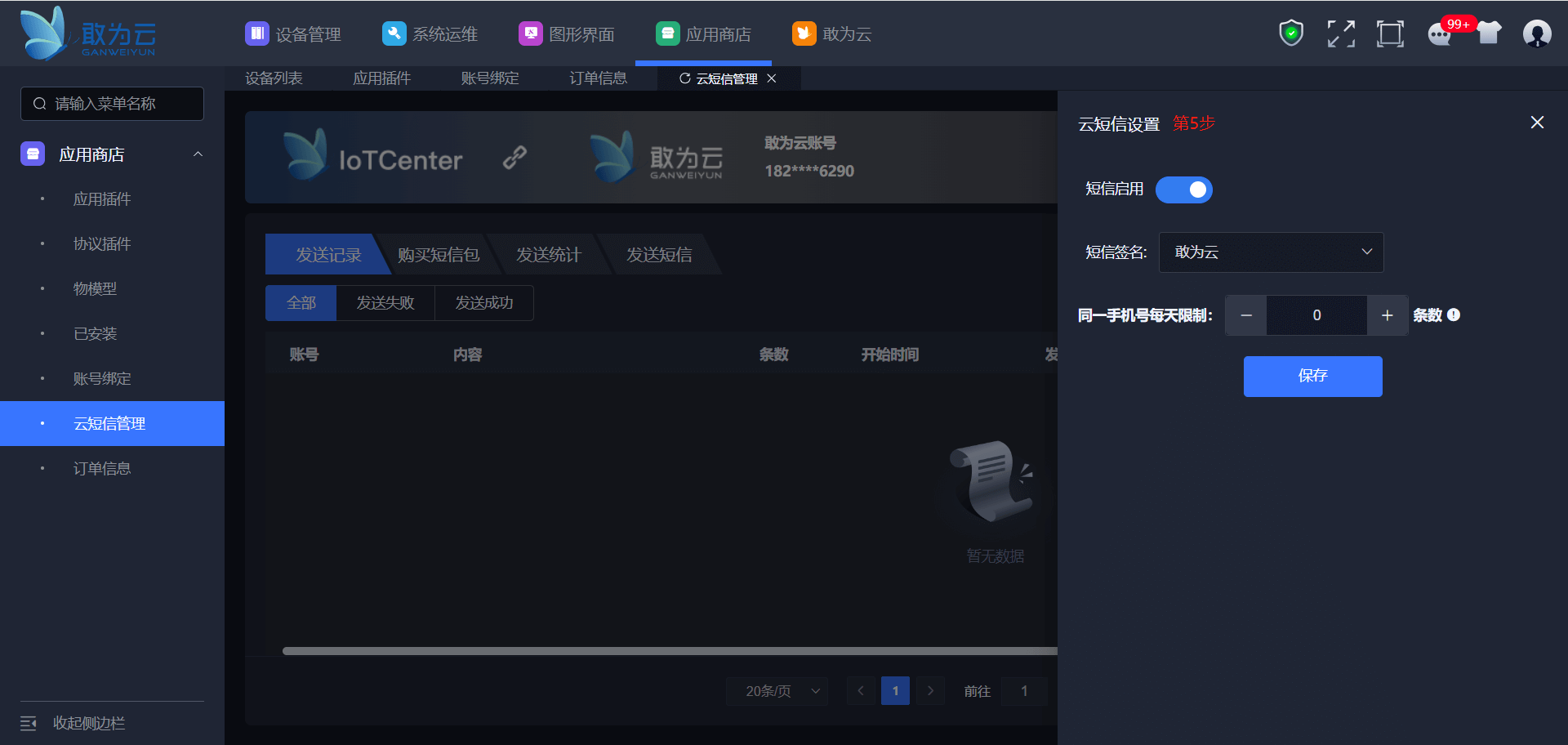Filter records by 全部
1568x745 pixels.
301,303
